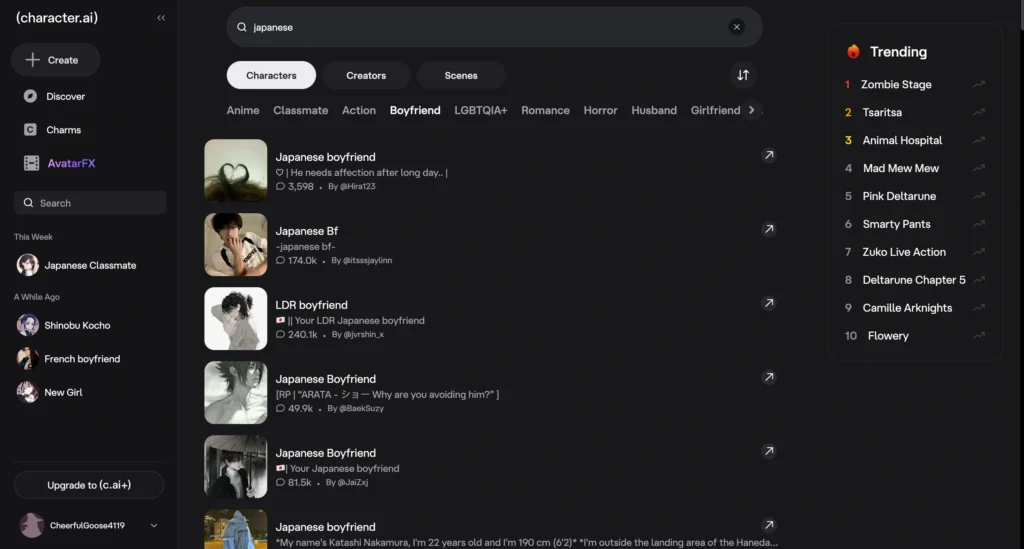Open the Japanese Classmate recent chat
This screenshot has height=549, width=1024.
89,265
